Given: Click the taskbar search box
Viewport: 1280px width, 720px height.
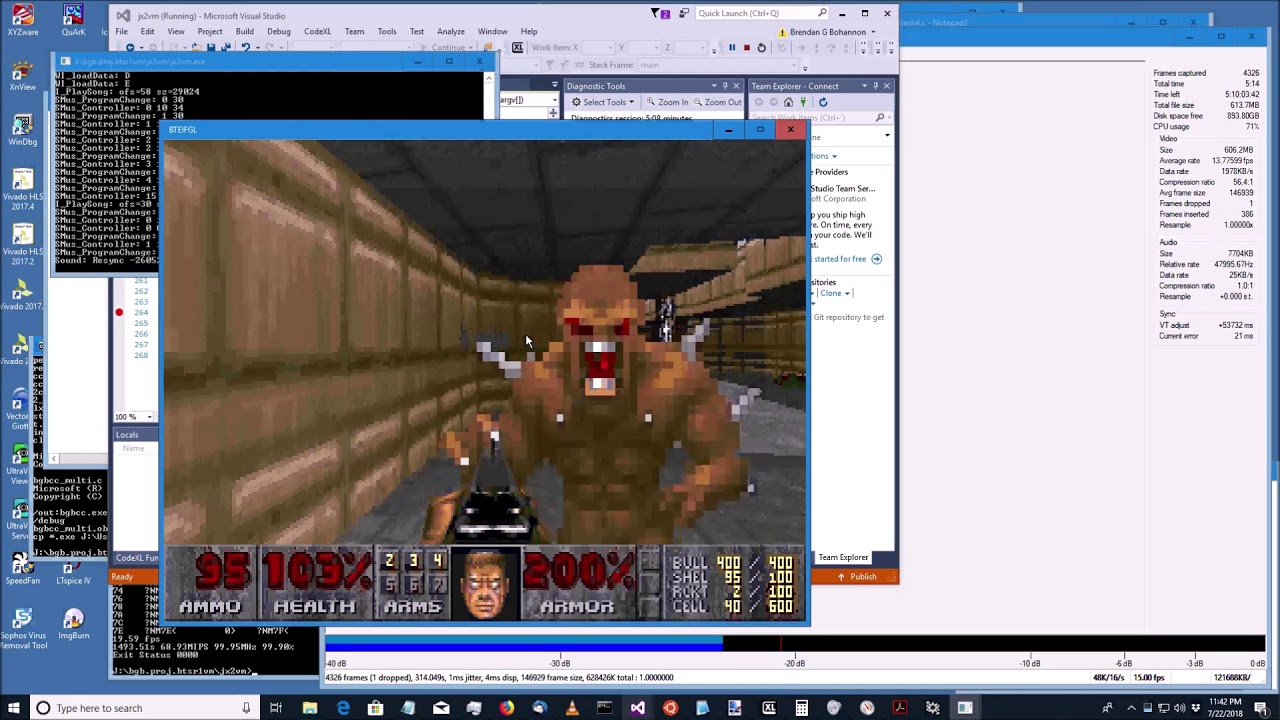Looking at the screenshot, I should (x=143, y=708).
